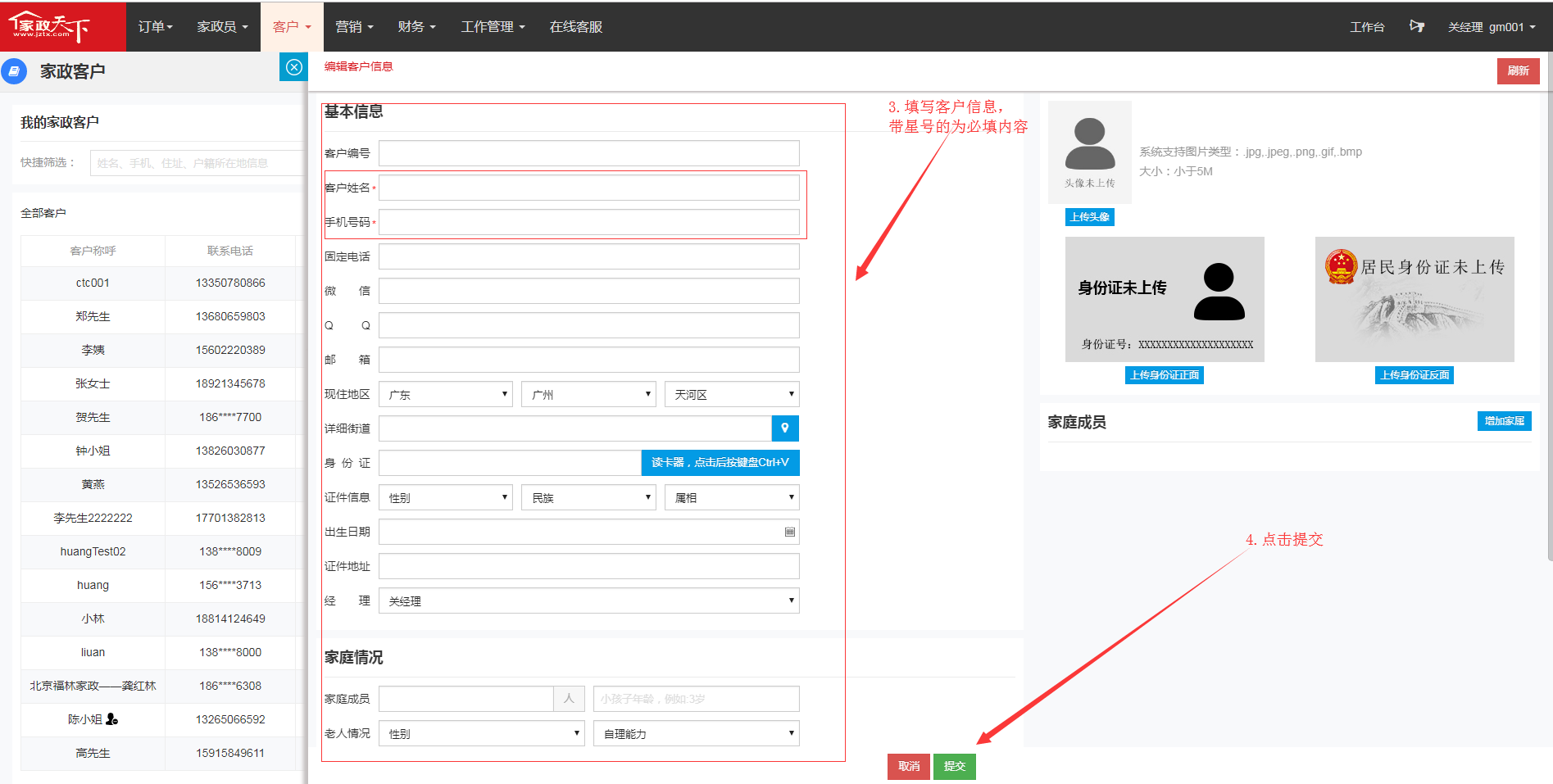This screenshot has height=784, width=1553.
Task: Open the 自理能力 dropdown
Action: pos(697,733)
